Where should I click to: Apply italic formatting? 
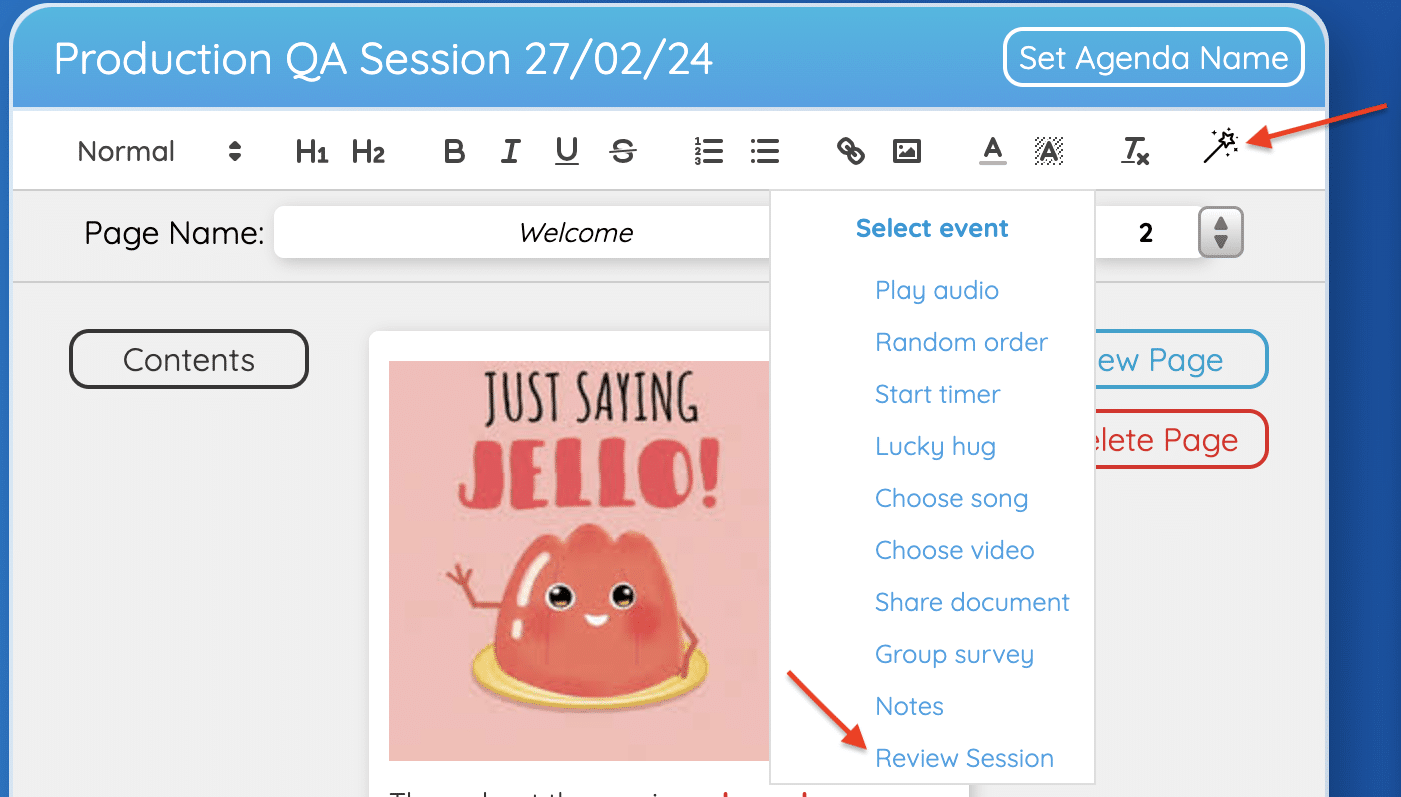[x=510, y=152]
